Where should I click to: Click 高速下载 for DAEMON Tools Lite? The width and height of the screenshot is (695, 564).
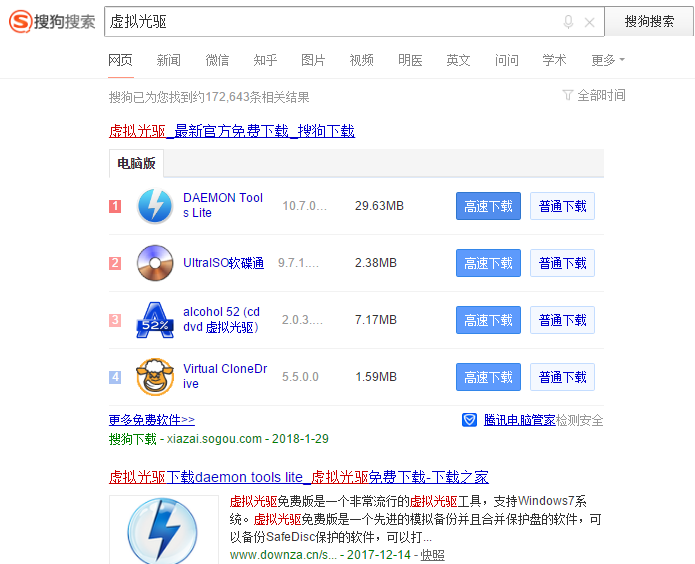point(488,206)
